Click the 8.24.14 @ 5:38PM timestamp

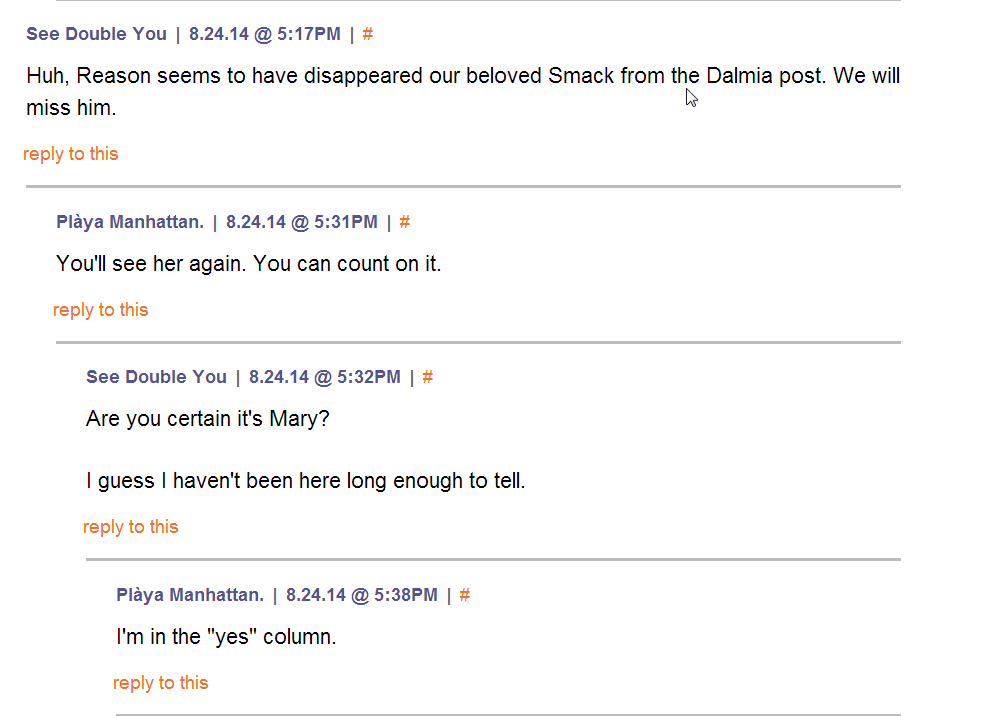pos(362,595)
